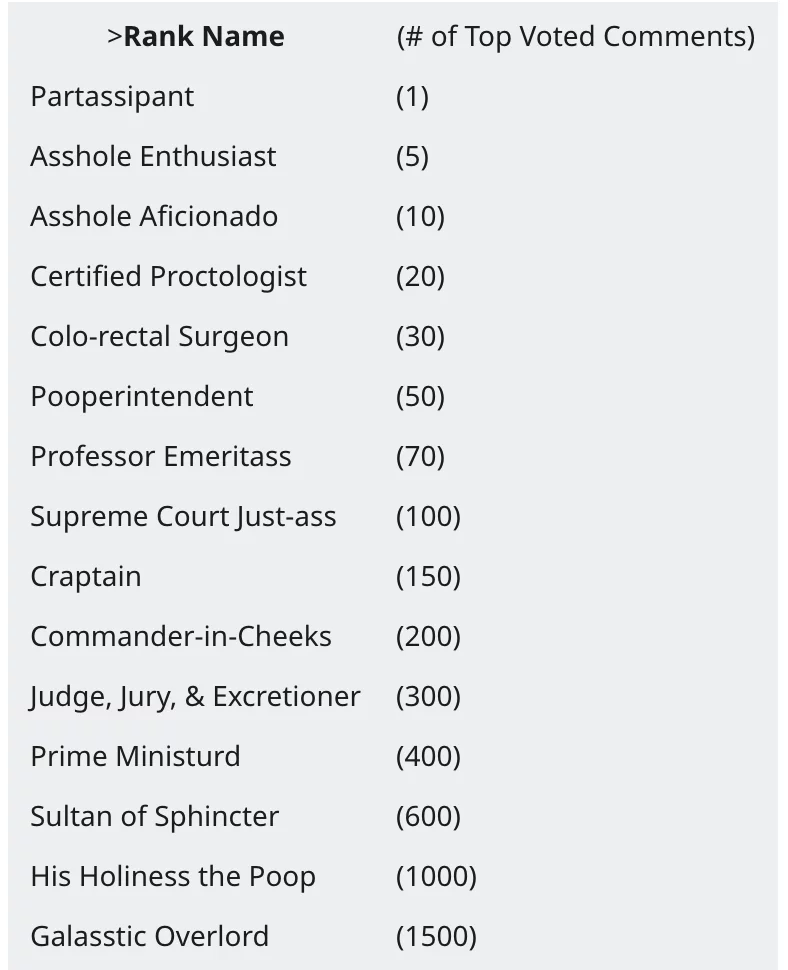Select the "Galasstic Overlord" rank name

click(x=150, y=937)
